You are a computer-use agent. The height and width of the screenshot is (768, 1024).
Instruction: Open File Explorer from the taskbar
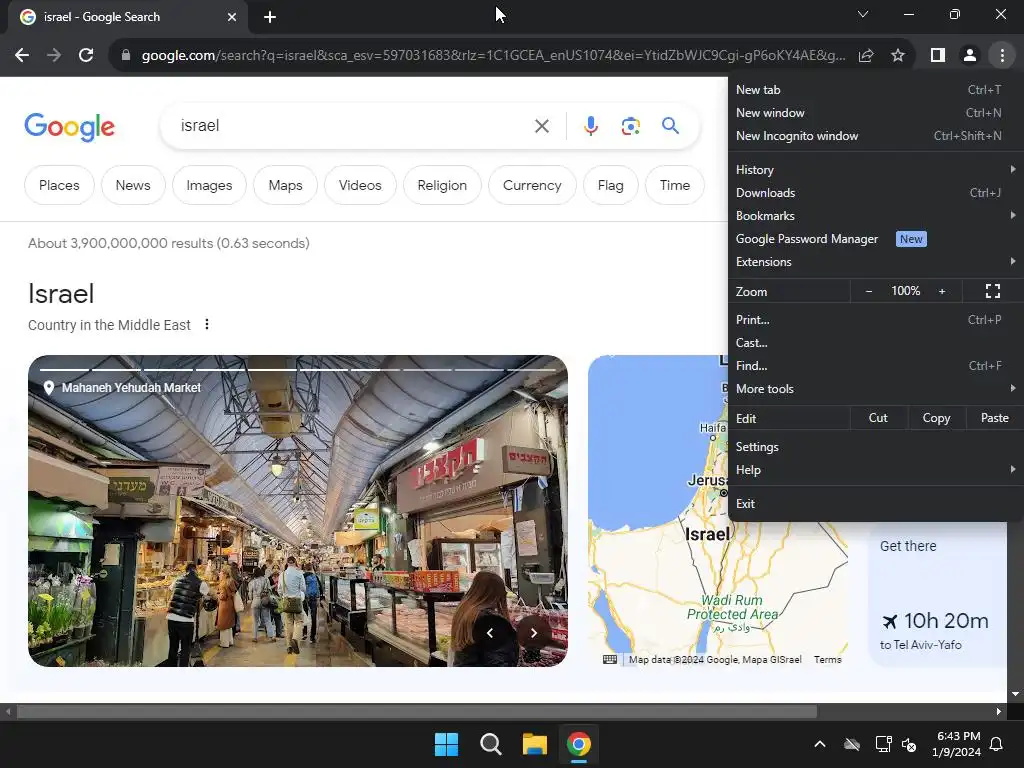pyautogui.click(x=535, y=744)
